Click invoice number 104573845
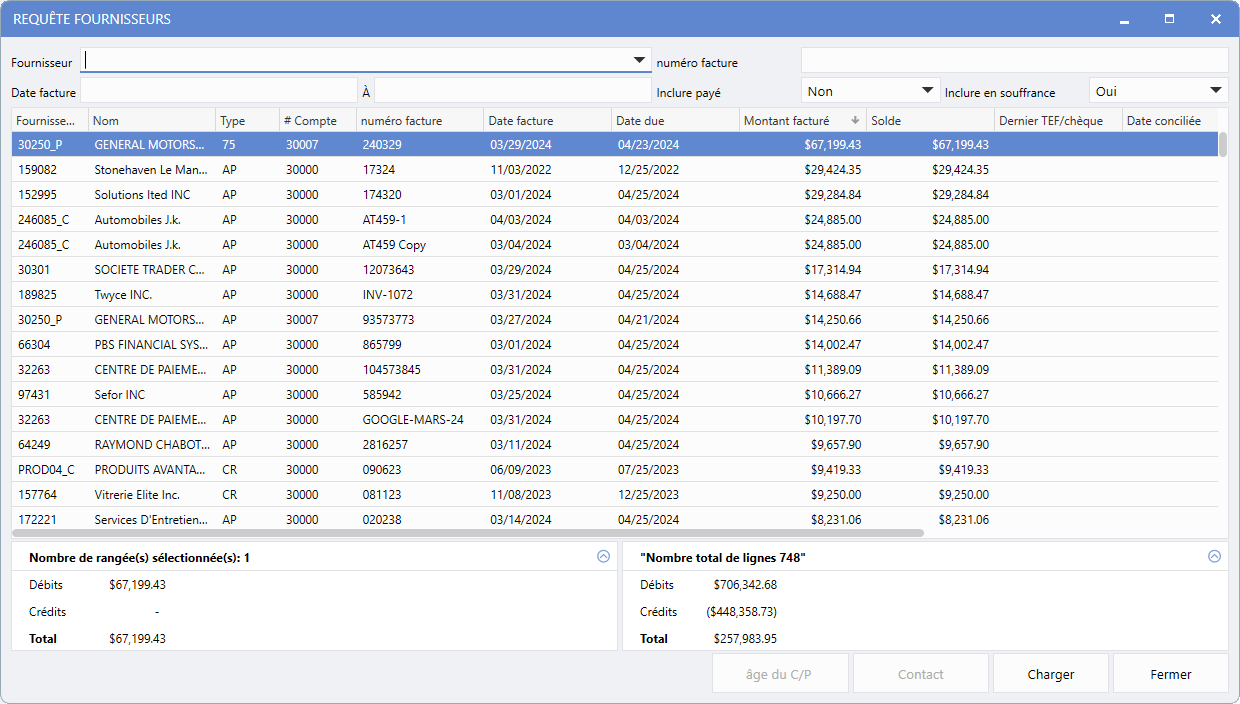This screenshot has height=704, width=1240. (392, 370)
